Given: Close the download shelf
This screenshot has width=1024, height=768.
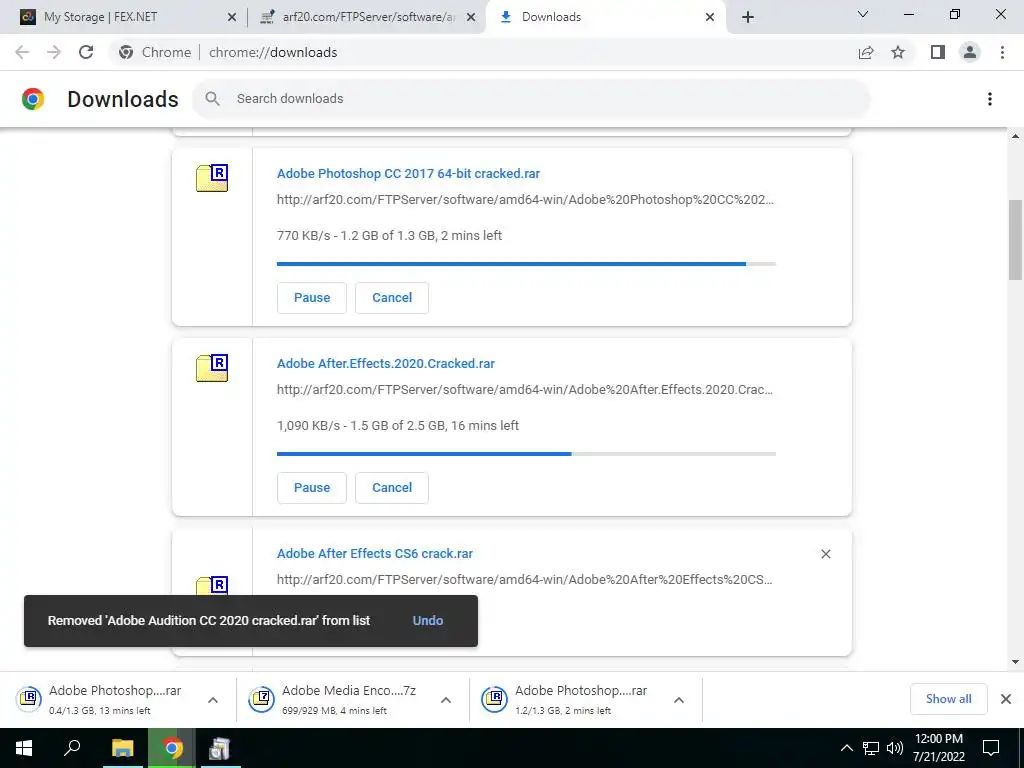Looking at the screenshot, I should (x=1006, y=699).
